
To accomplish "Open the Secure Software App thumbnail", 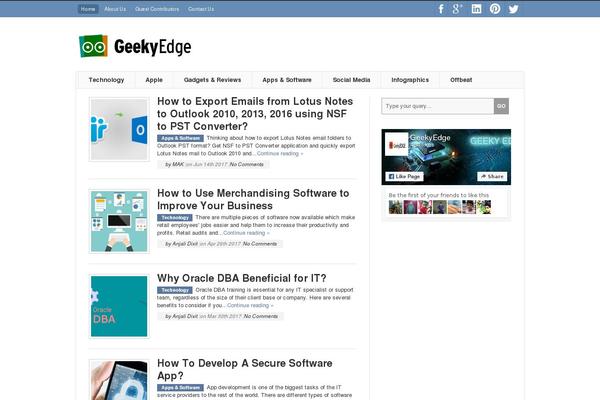I will [119, 380].
